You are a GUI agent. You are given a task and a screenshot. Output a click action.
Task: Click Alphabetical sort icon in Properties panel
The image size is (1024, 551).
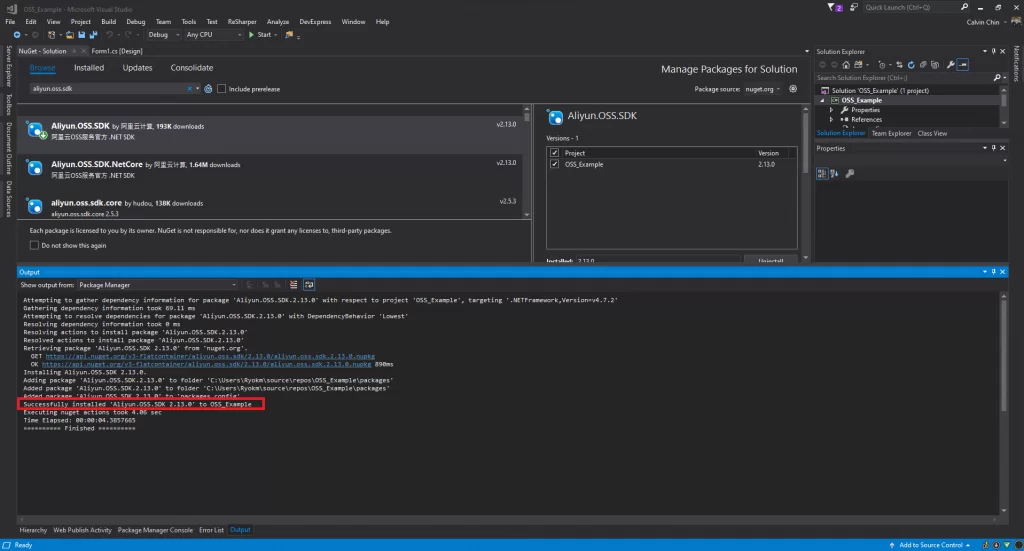coord(835,173)
